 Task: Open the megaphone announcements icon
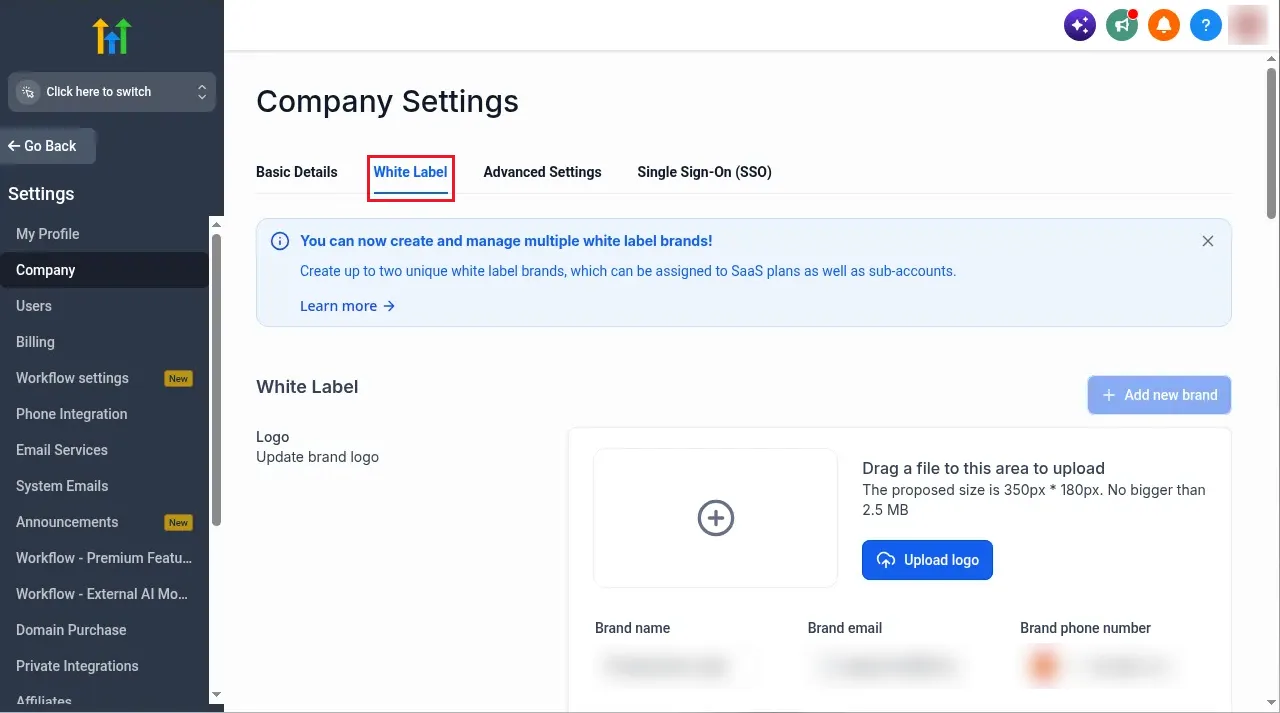(x=1122, y=25)
